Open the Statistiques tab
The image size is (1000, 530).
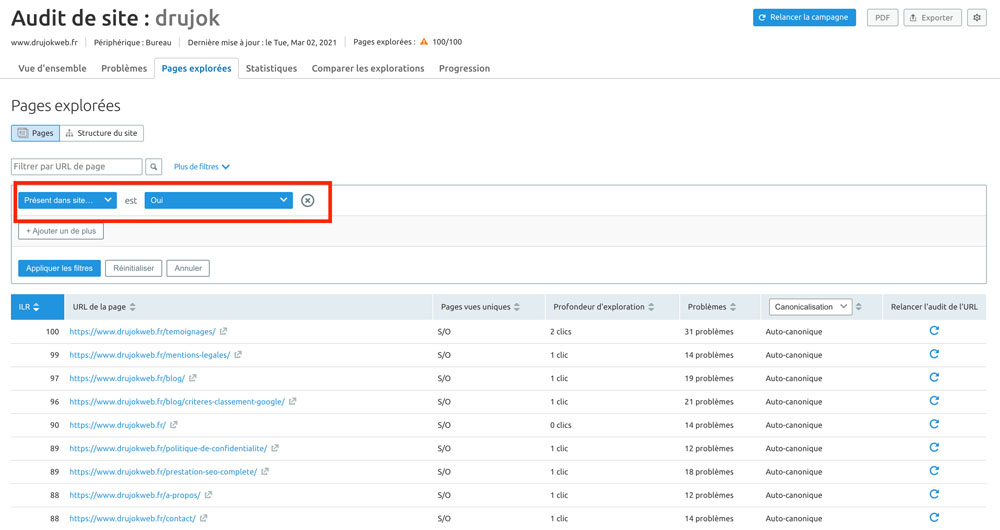tap(271, 68)
